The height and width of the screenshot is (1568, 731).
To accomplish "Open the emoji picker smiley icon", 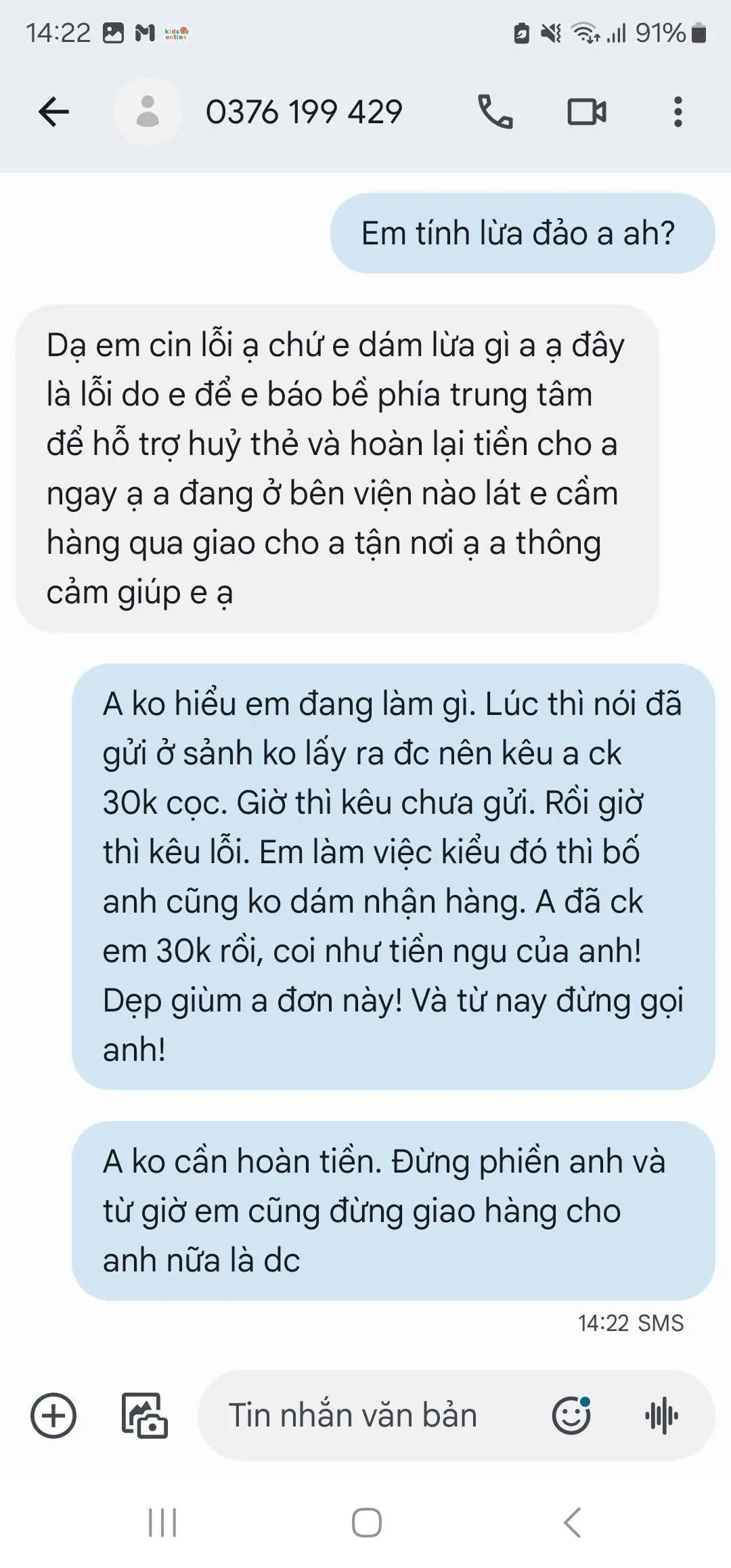I will 571,1416.
